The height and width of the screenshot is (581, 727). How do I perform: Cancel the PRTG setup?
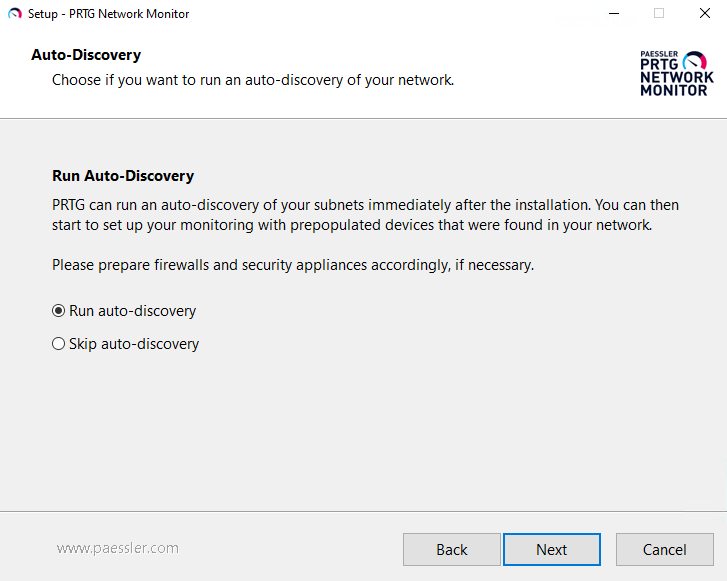click(x=664, y=549)
